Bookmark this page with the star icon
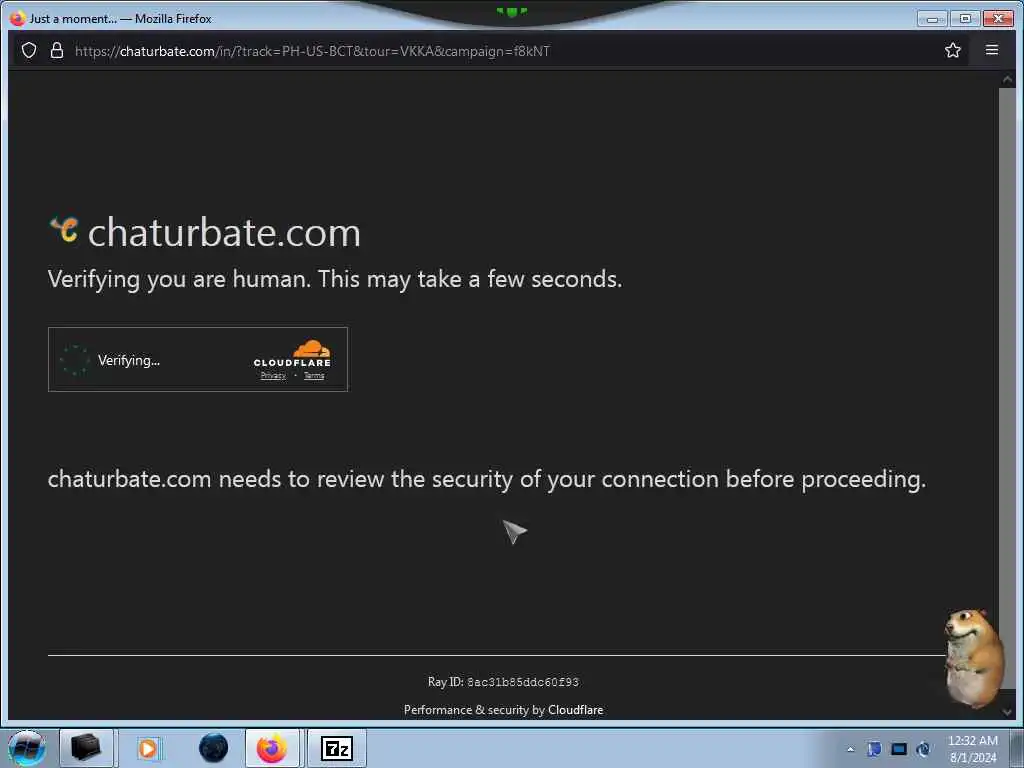This screenshot has height=768, width=1024. coord(953,50)
